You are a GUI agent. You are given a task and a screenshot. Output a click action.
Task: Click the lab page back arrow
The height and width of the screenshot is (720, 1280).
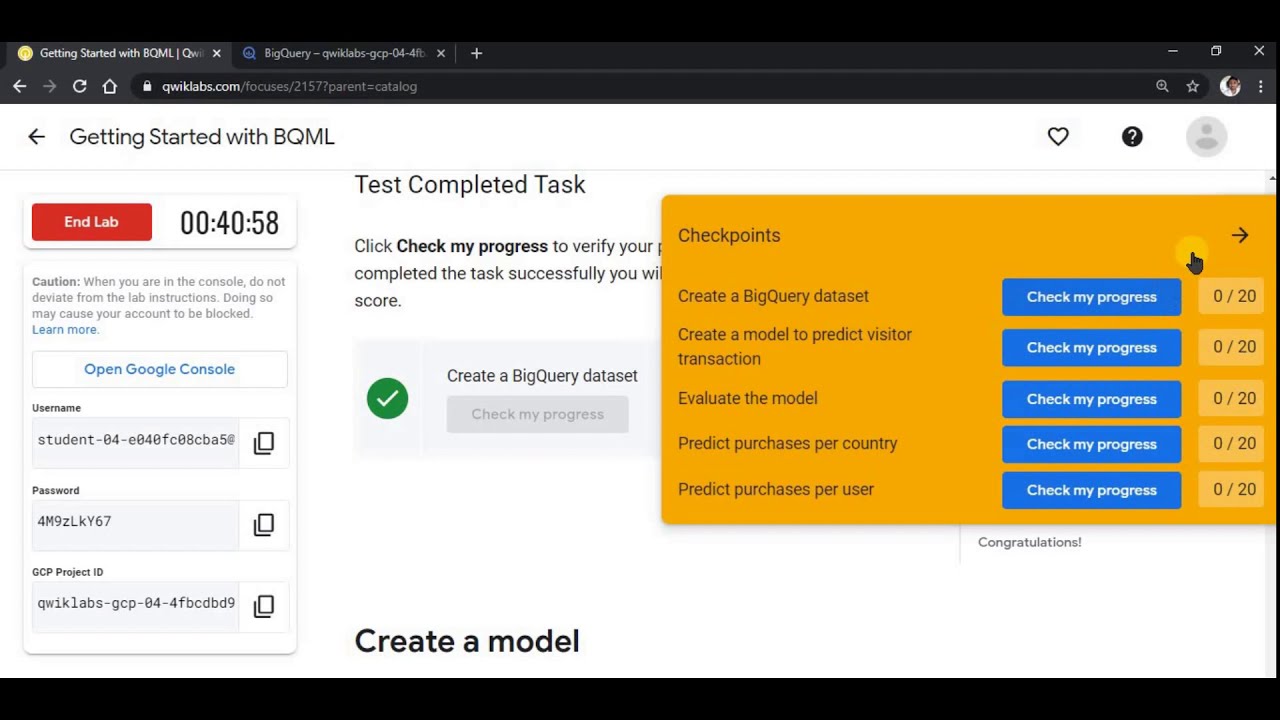[36, 137]
